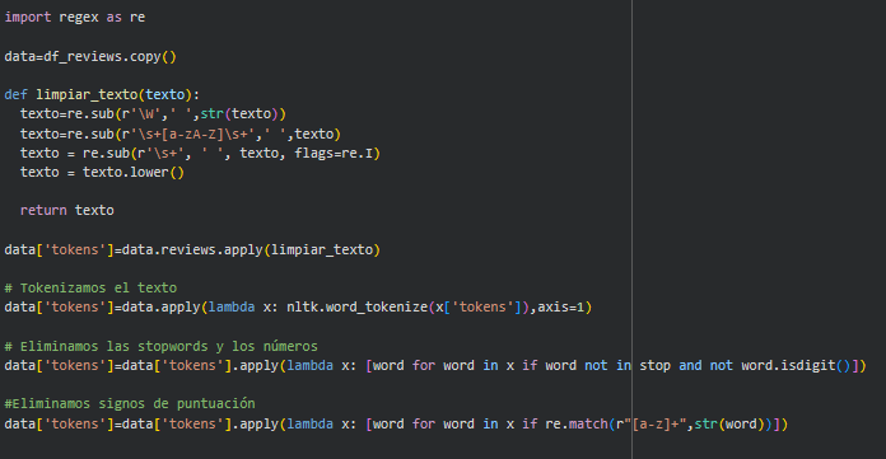
Task: Click 'df_reviews' in the data assignment line
Action: tap(82, 57)
